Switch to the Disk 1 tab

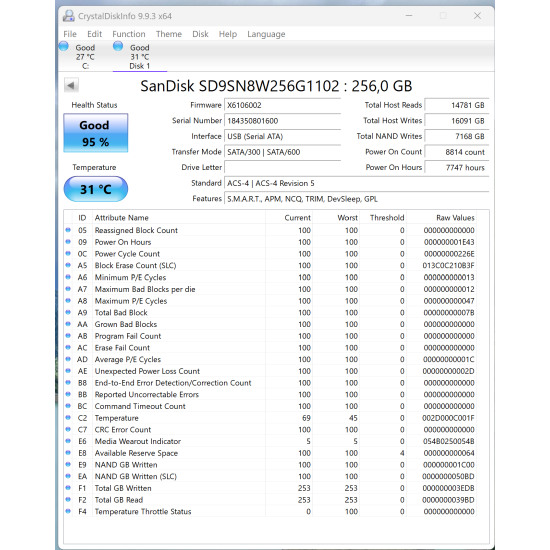coord(140,56)
